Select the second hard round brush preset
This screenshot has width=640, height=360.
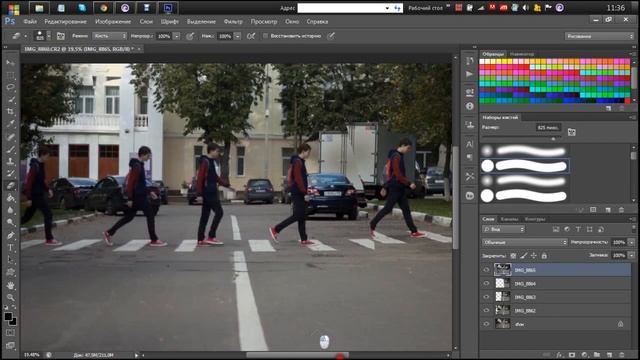525,196
